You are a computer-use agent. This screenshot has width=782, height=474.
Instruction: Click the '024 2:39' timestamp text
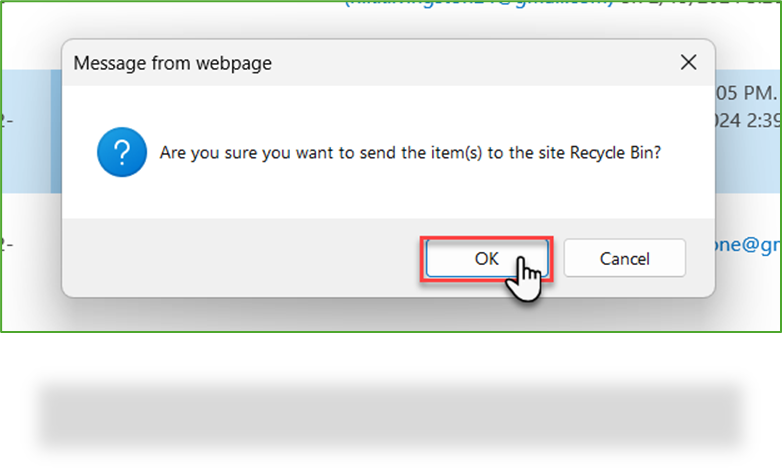click(748, 120)
